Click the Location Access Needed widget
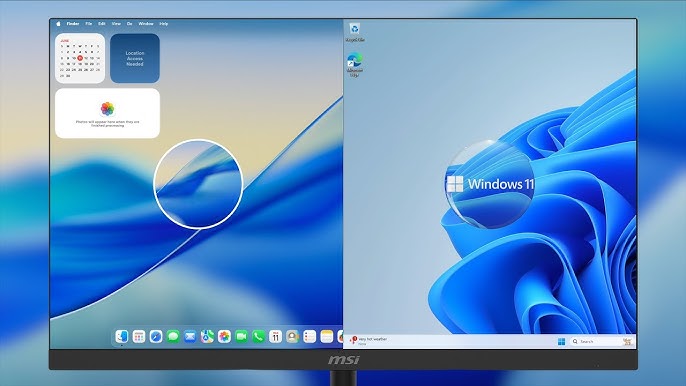The height and width of the screenshot is (386, 686). (135, 58)
